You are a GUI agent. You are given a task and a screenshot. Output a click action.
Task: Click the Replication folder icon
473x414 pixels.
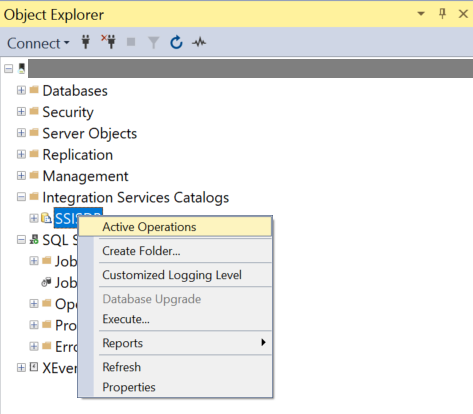point(34,154)
